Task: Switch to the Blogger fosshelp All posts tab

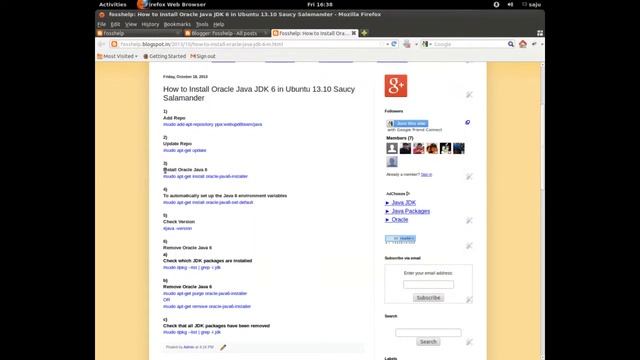Action: 226,33
